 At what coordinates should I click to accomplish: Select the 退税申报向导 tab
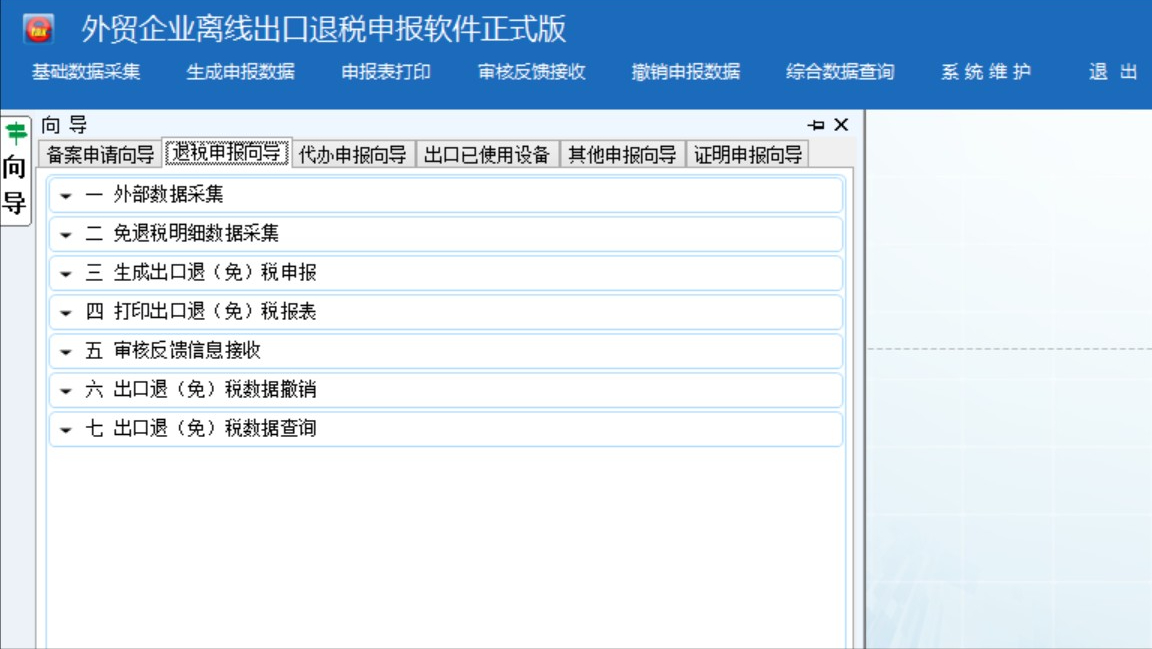227,152
